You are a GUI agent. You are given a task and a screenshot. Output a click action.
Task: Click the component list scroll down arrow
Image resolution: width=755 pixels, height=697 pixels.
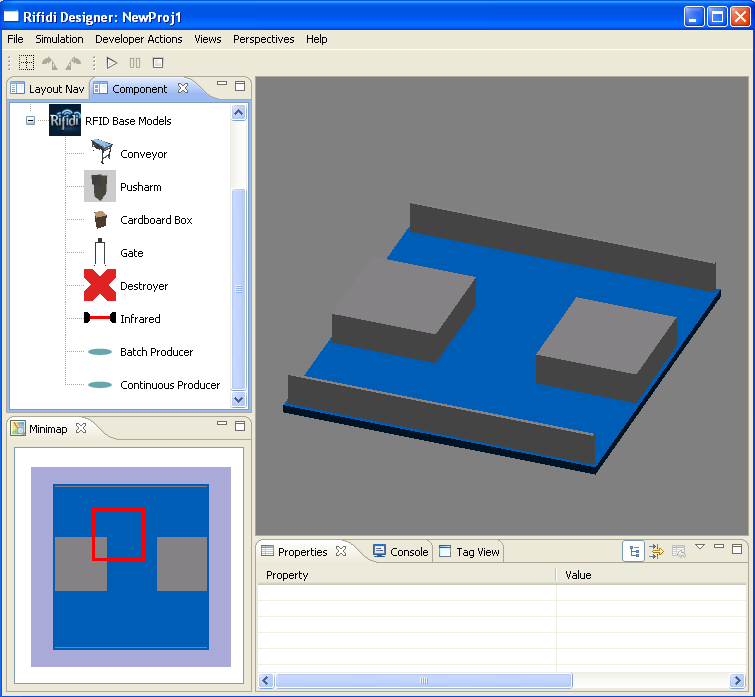(x=238, y=400)
